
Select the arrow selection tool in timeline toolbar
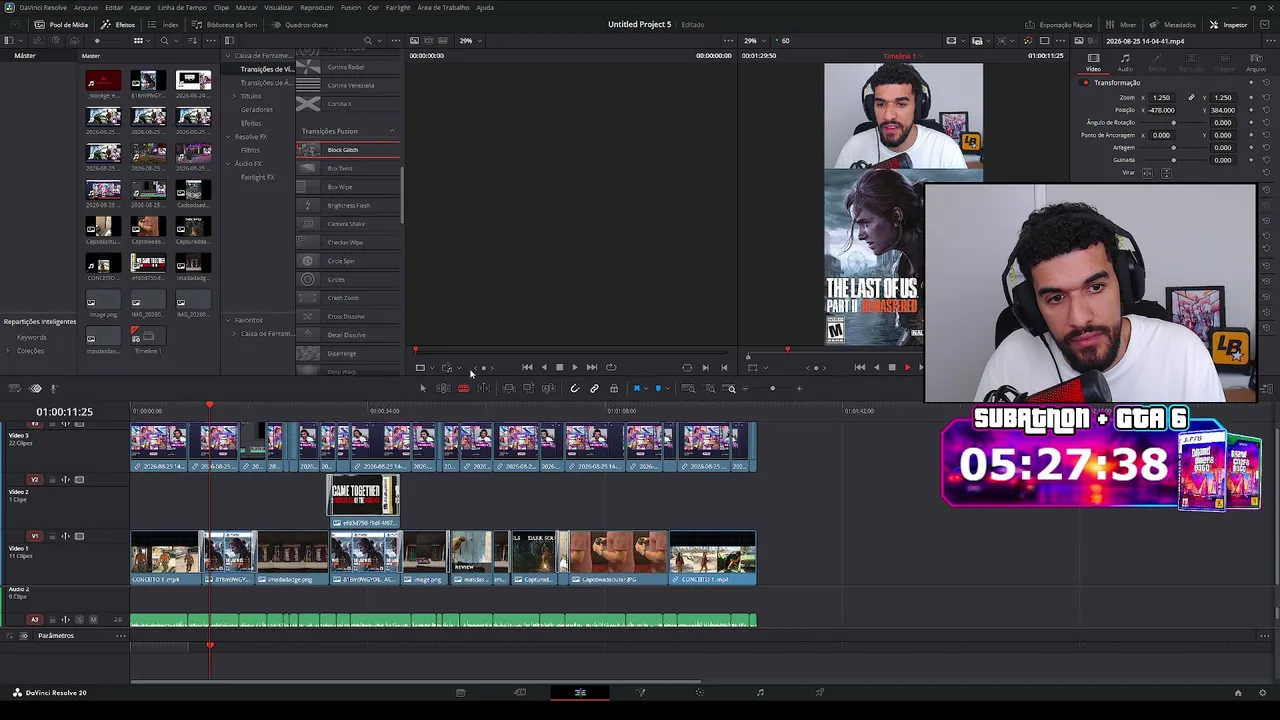click(423, 388)
